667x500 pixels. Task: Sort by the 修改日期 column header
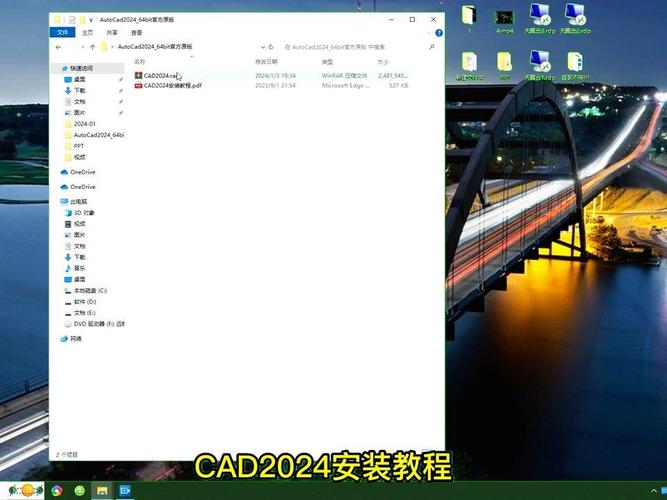pos(266,62)
